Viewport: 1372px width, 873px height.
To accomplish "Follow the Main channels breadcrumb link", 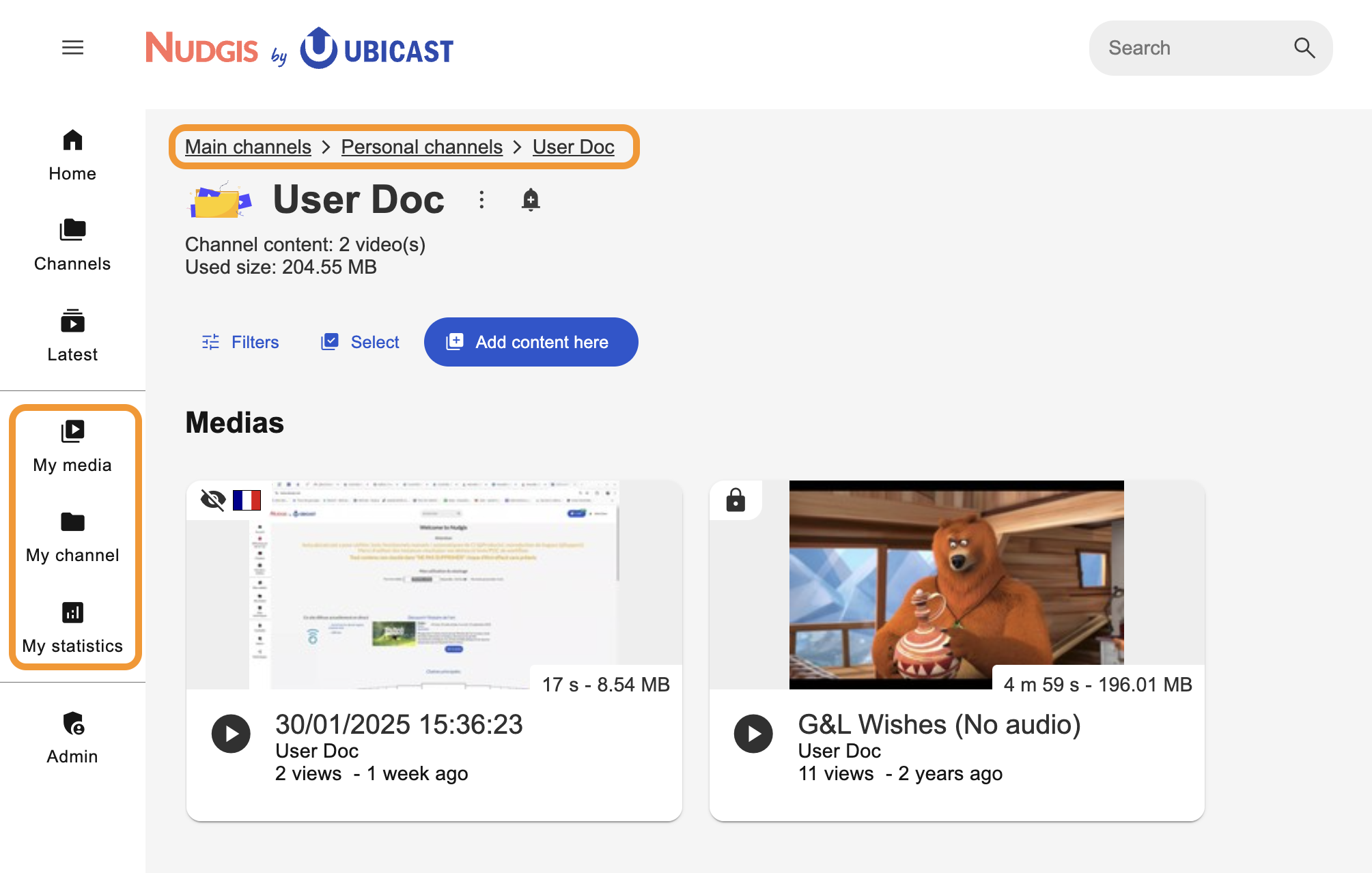I will click(x=248, y=147).
